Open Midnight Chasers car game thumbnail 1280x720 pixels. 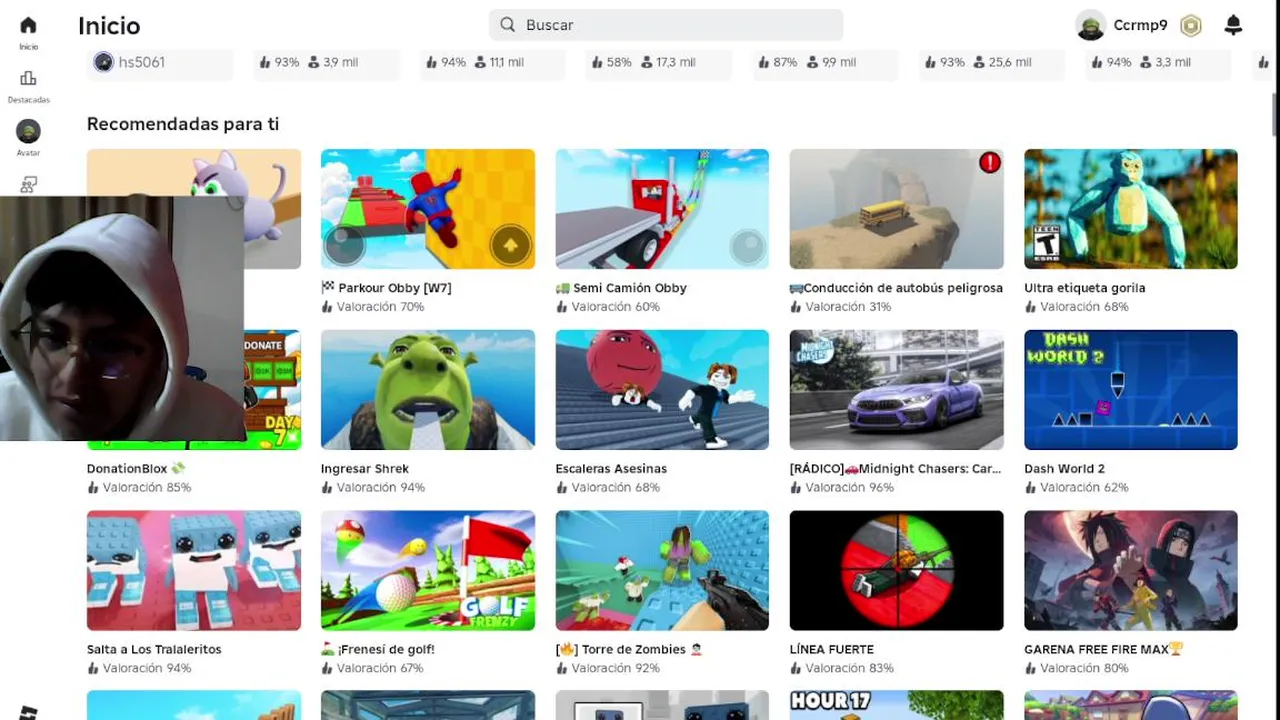click(896, 390)
